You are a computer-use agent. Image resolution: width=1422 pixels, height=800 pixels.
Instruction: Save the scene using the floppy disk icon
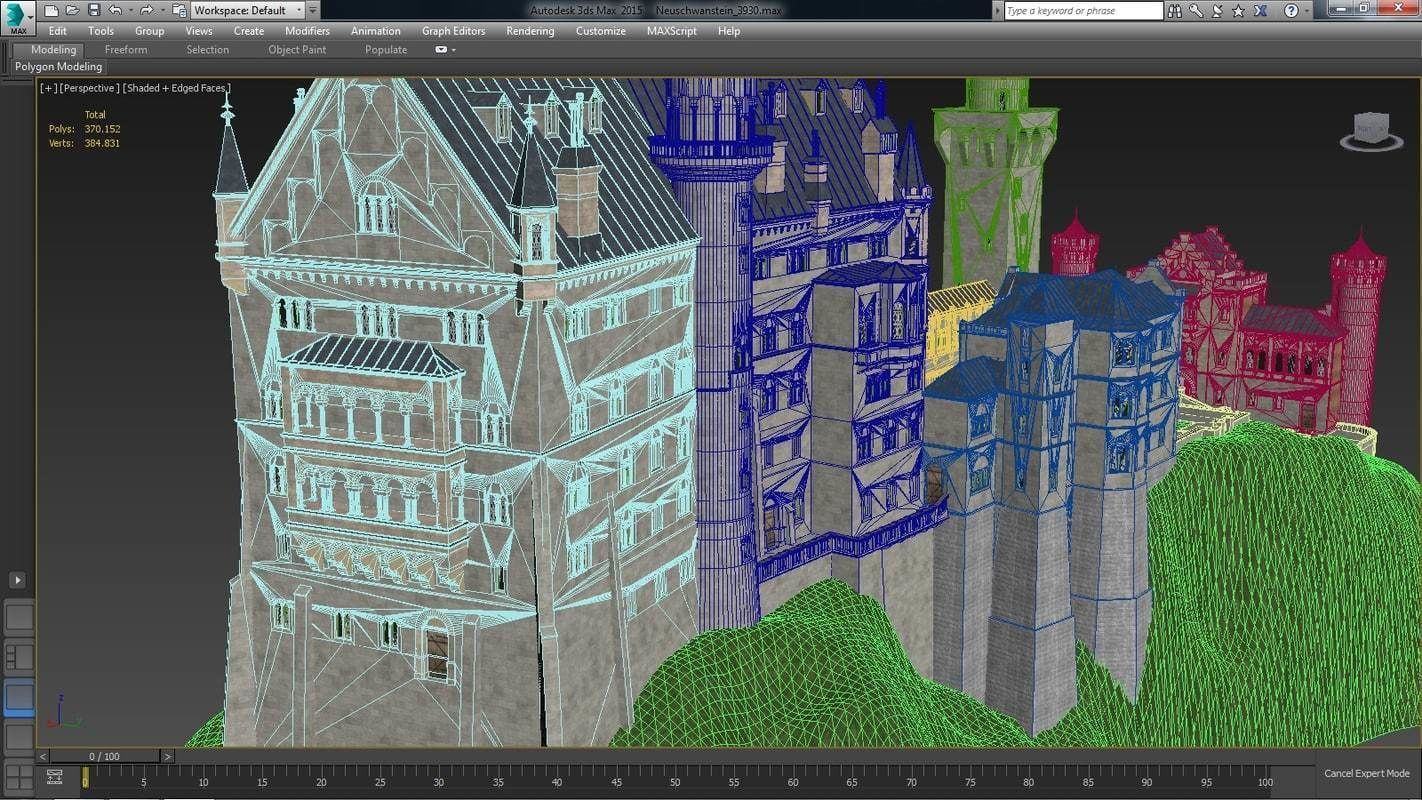(94, 10)
